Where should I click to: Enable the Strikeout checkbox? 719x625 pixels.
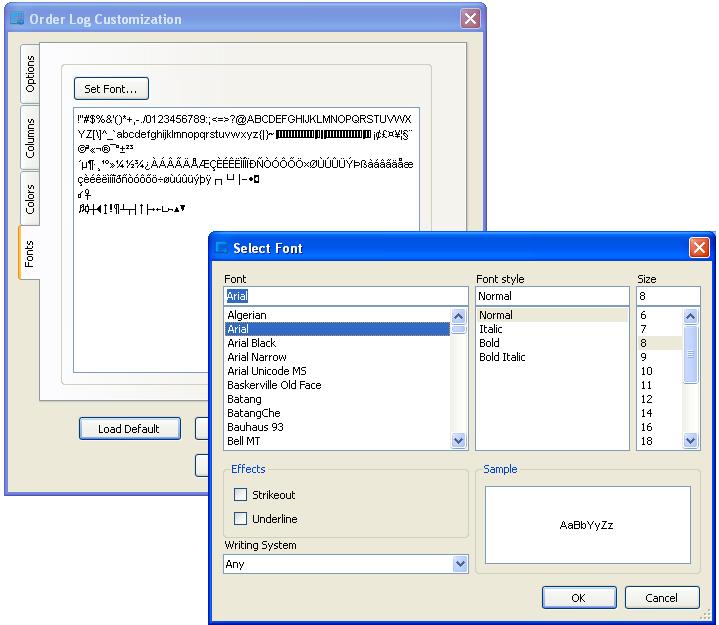[240, 495]
